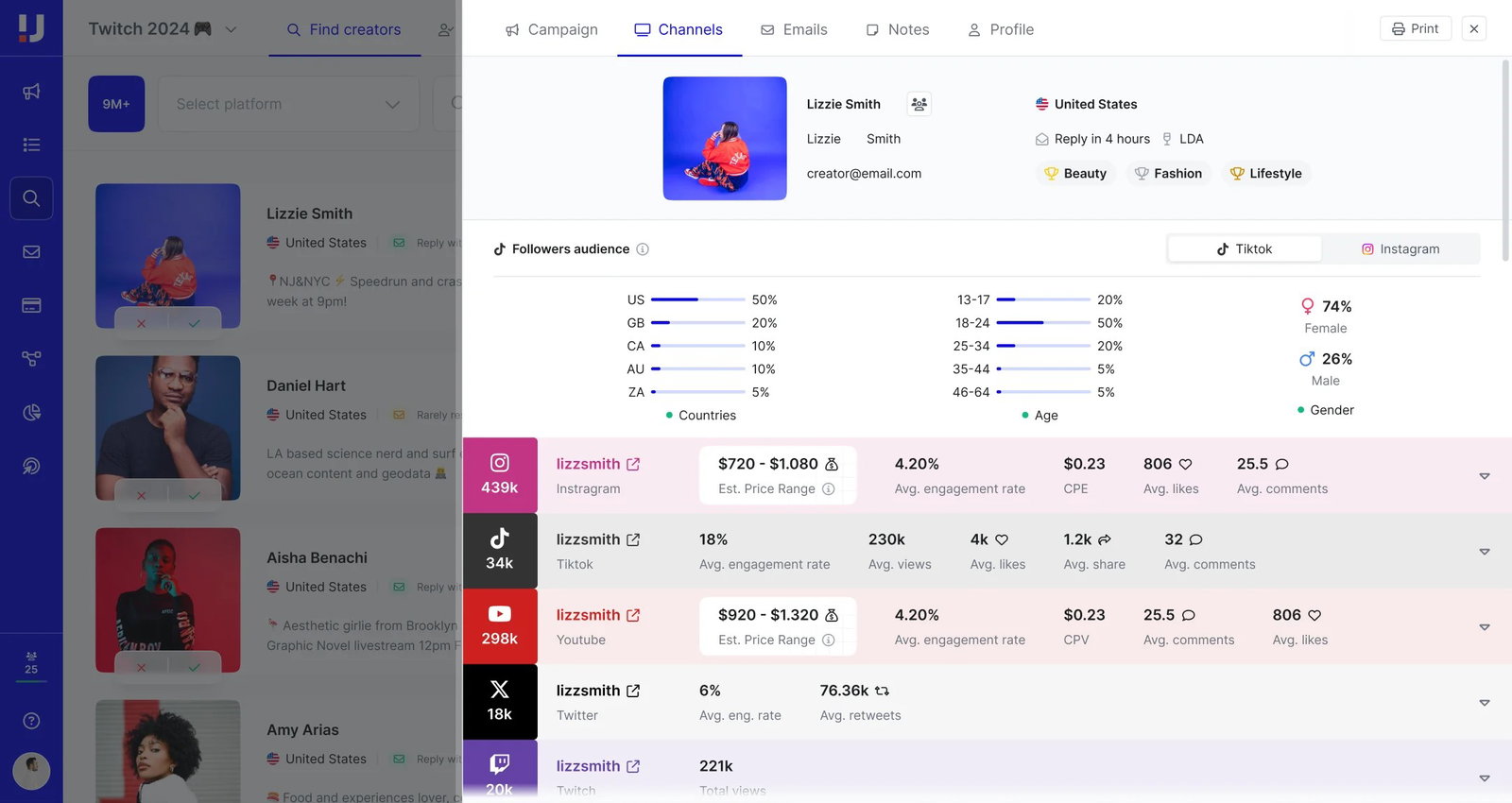Image resolution: width=1512 pixels, height=803 pixels.
Task: Open Daniel Hart thumbnail in creator list
Action: point(168,428)
